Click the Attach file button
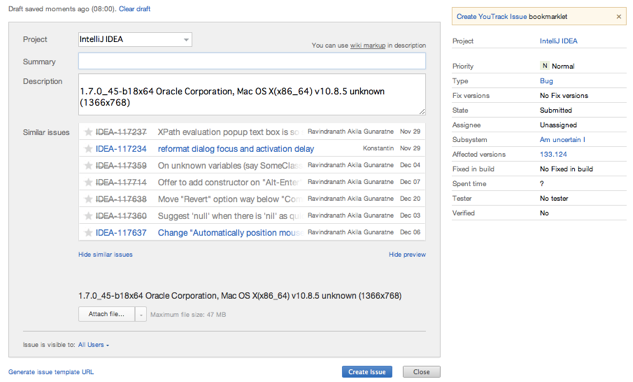The image size is (633, 382). tap(106, 314)
